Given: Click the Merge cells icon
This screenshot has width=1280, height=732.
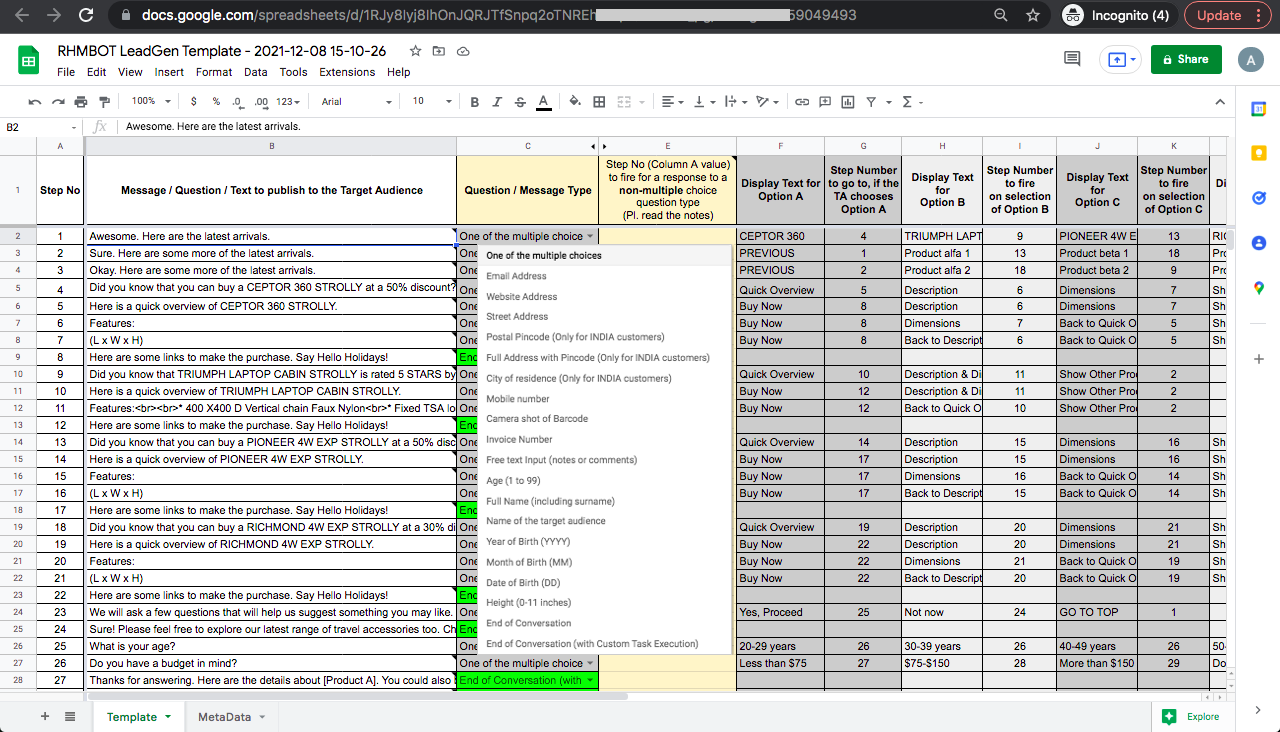Looking at the screenshot, I should coord(624,101).
